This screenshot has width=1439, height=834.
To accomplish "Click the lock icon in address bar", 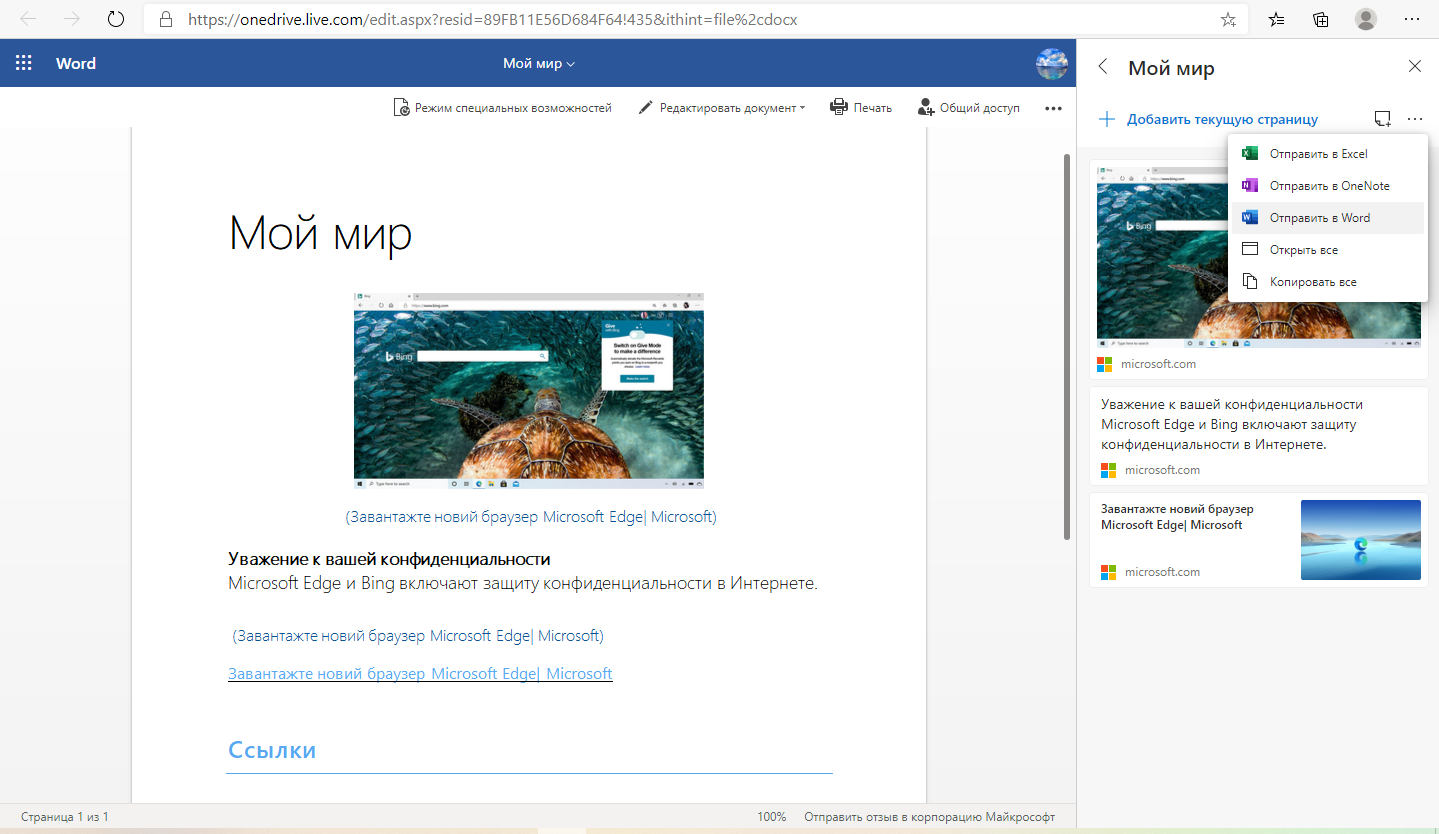I will (167, 19).
